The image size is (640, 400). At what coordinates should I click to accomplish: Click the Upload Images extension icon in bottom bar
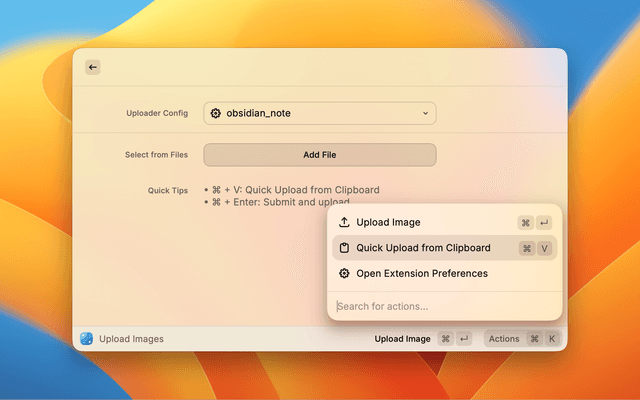click(x=87, y=339)
